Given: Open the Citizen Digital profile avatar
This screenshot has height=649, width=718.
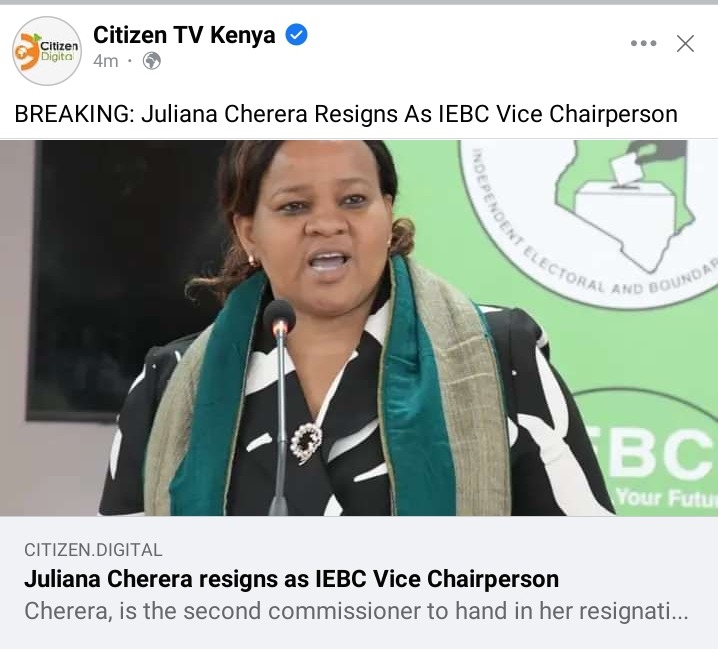Looking at the screenshot, I should click(x=47, y=51).
